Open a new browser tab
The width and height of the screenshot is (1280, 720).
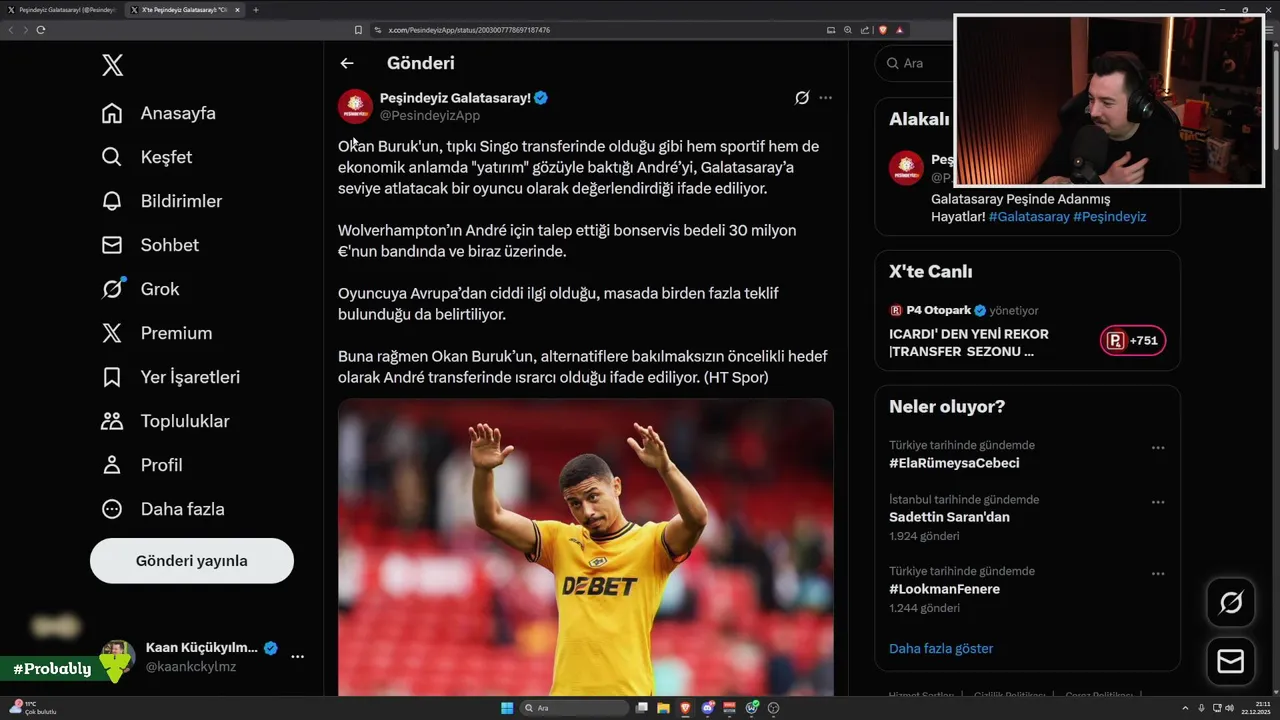[256, 10]
